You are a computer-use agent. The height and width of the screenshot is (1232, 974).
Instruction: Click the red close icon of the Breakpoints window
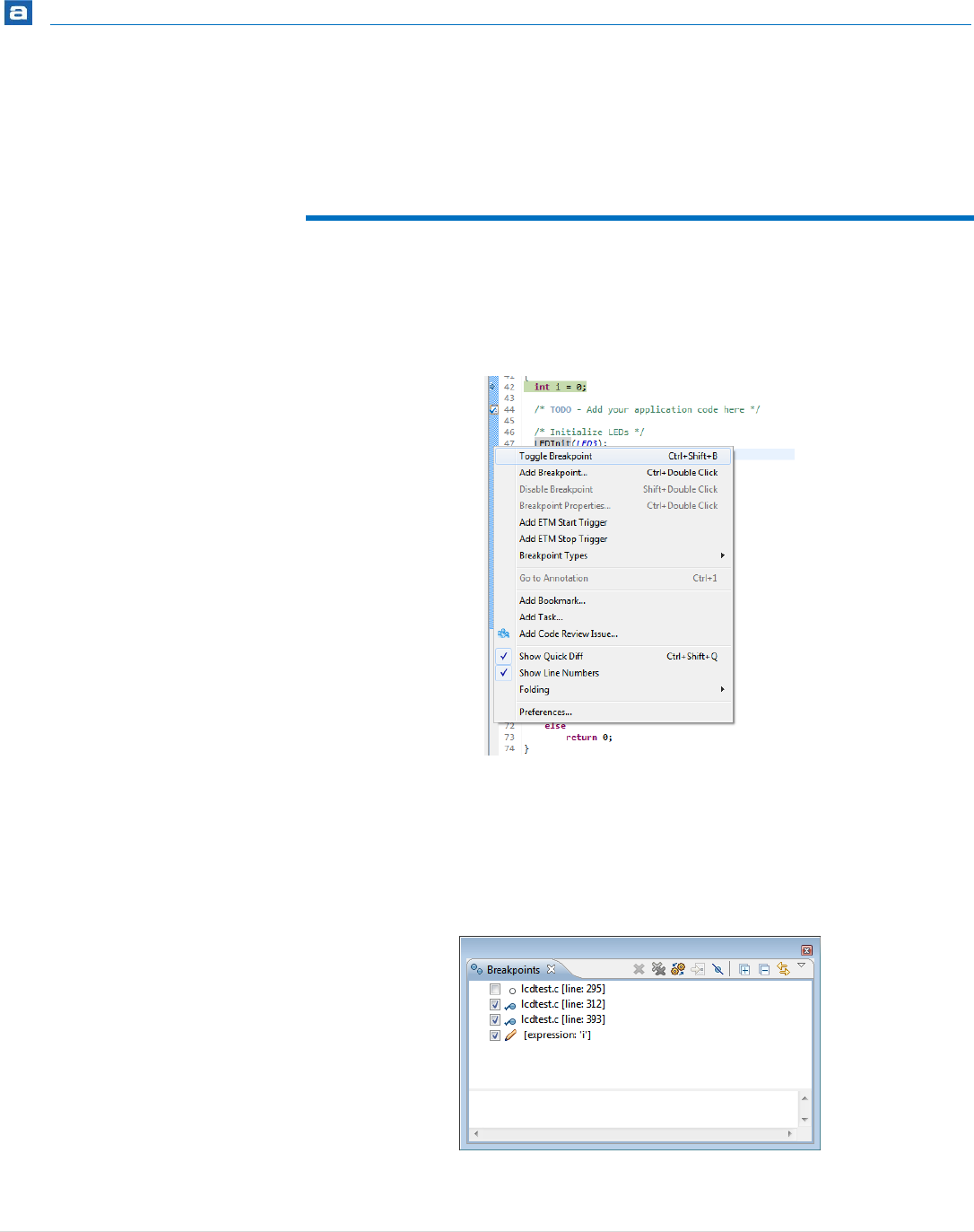click(x=806, y=949)
